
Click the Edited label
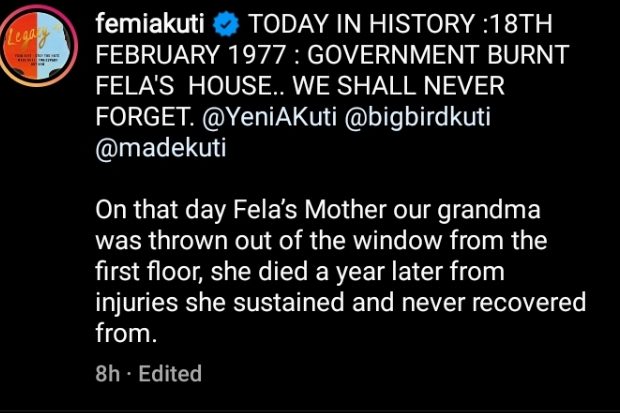(169, 374)
